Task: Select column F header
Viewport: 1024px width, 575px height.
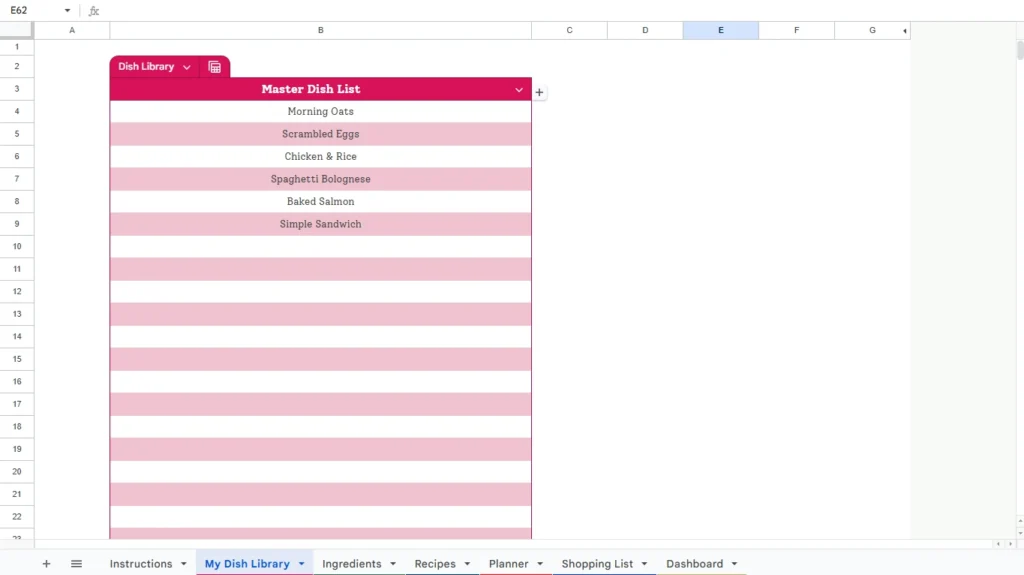Action: pos(797,30)
